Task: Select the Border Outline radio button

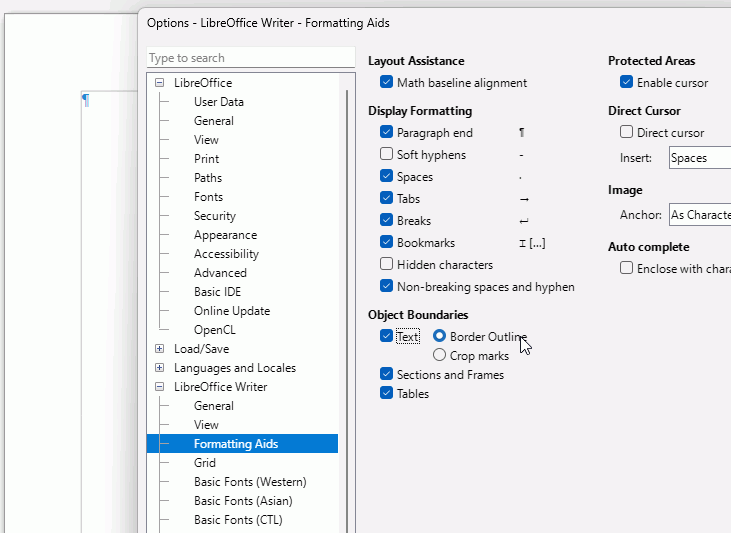Action: (x=440, y=337)
